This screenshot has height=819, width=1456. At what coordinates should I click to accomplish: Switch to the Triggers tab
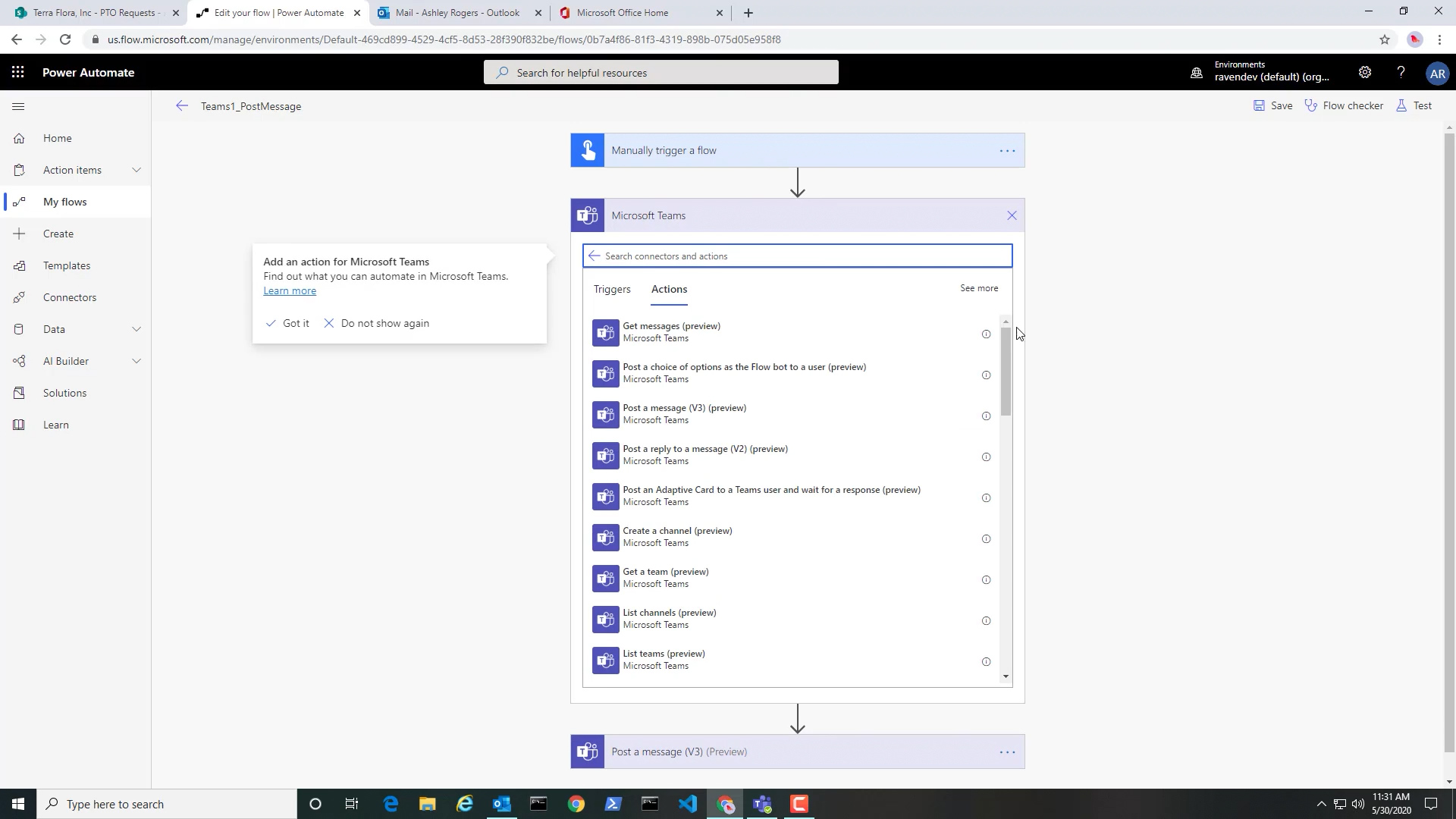pos(612,289)
